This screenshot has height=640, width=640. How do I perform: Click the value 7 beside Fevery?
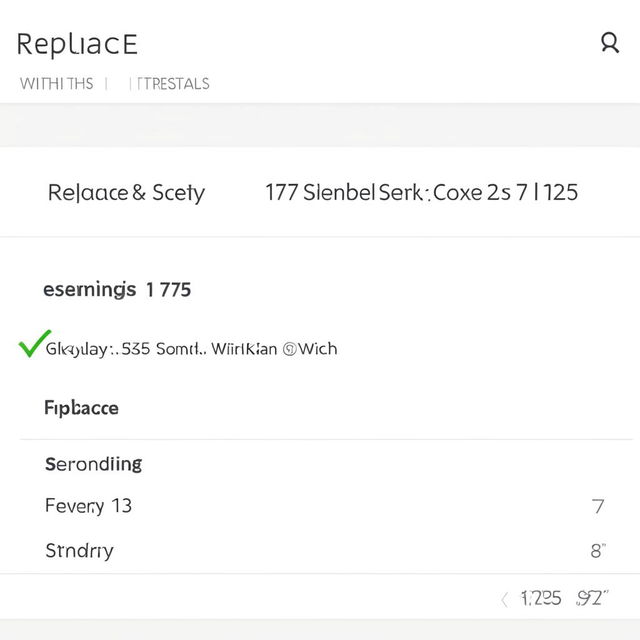(598, 507)
